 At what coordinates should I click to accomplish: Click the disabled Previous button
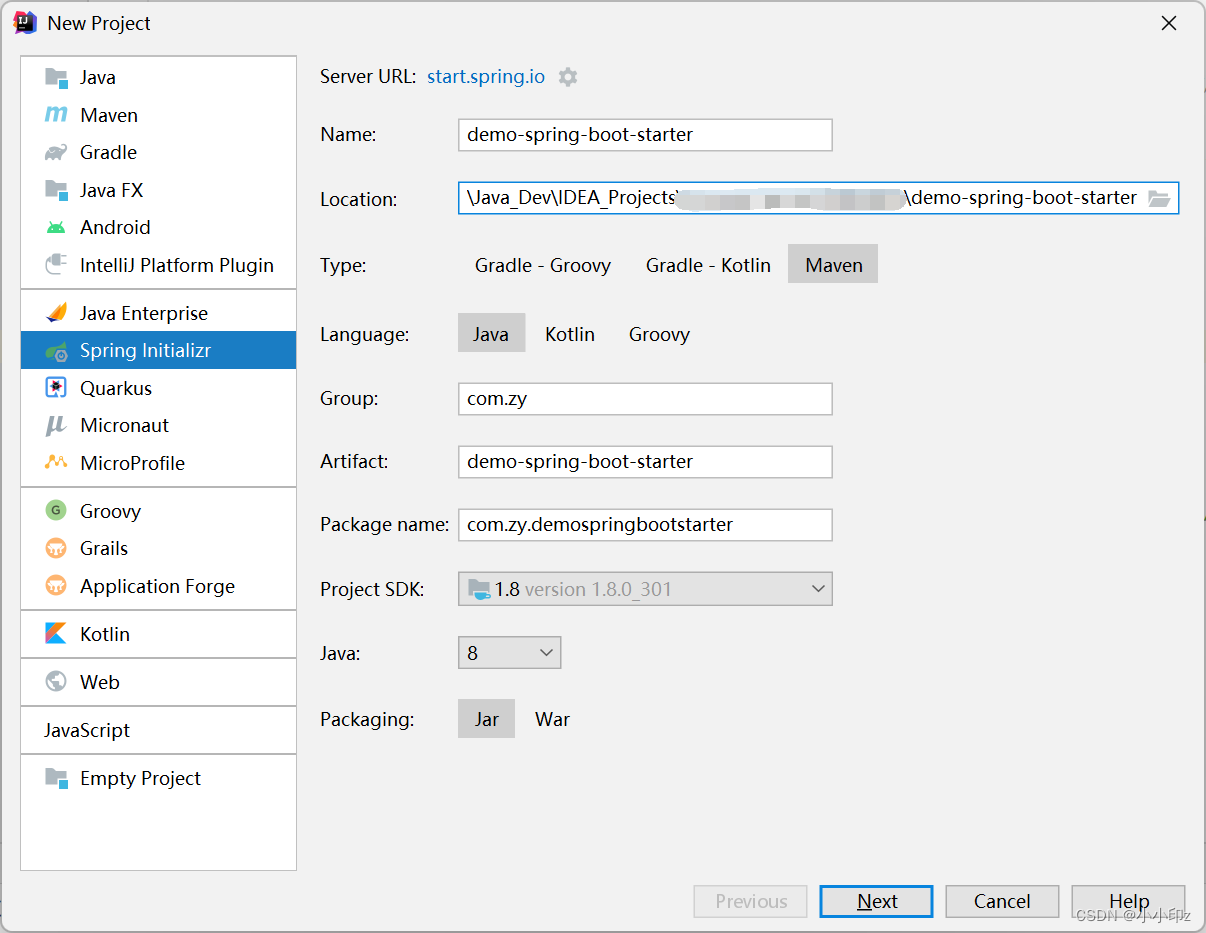click(751, 901)
